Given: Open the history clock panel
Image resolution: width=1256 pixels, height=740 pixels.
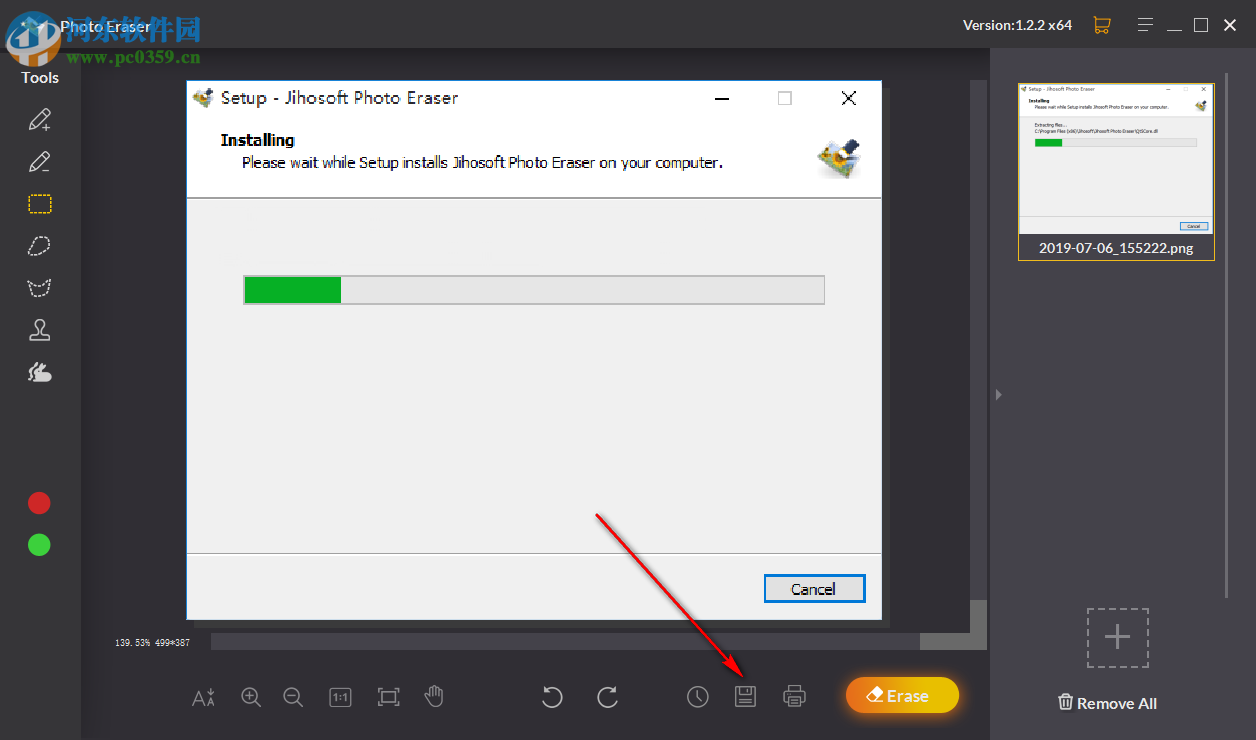Looking at the screenshot, I should (x=698, y=696).
